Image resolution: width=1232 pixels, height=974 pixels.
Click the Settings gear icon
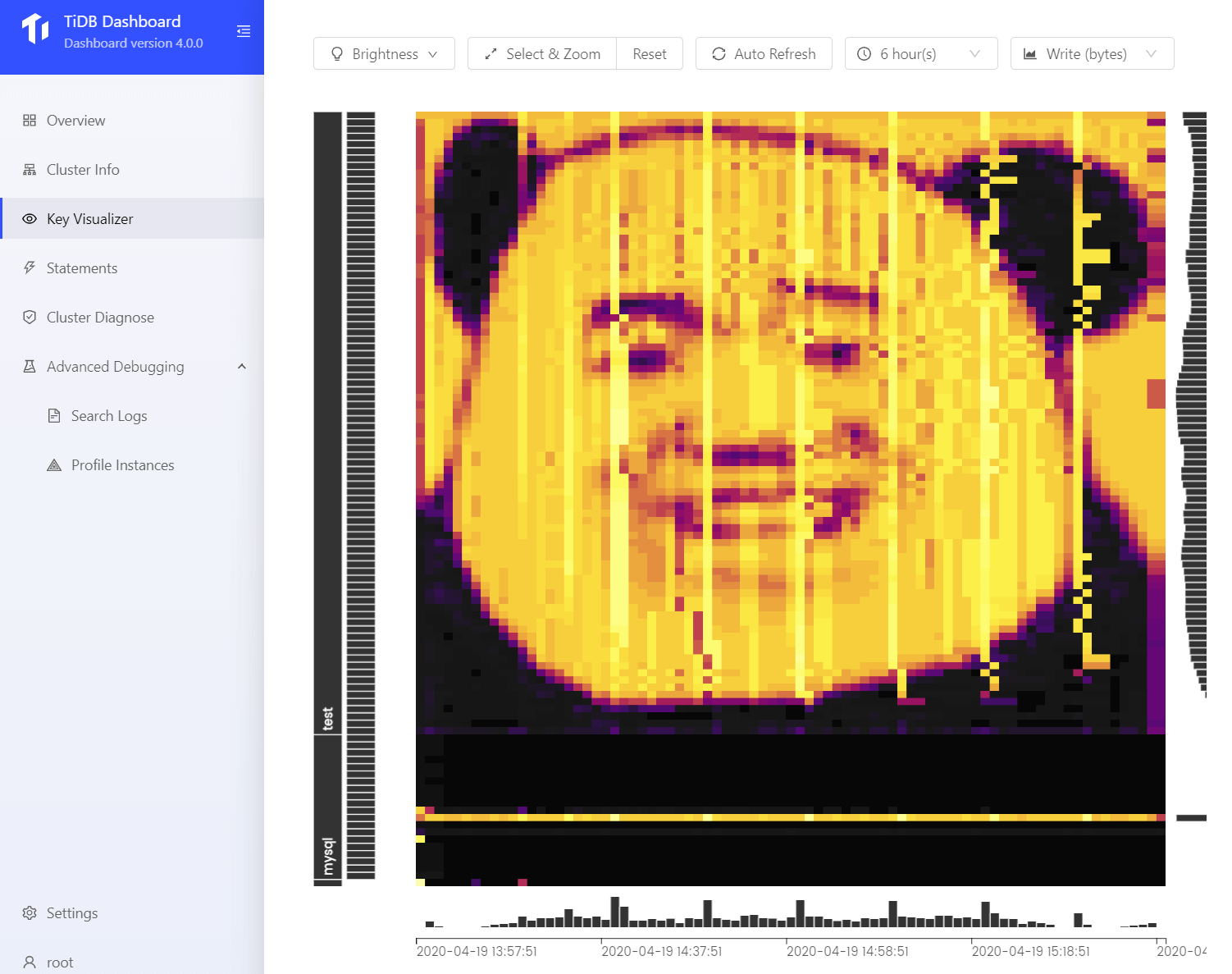pos(30,913)
